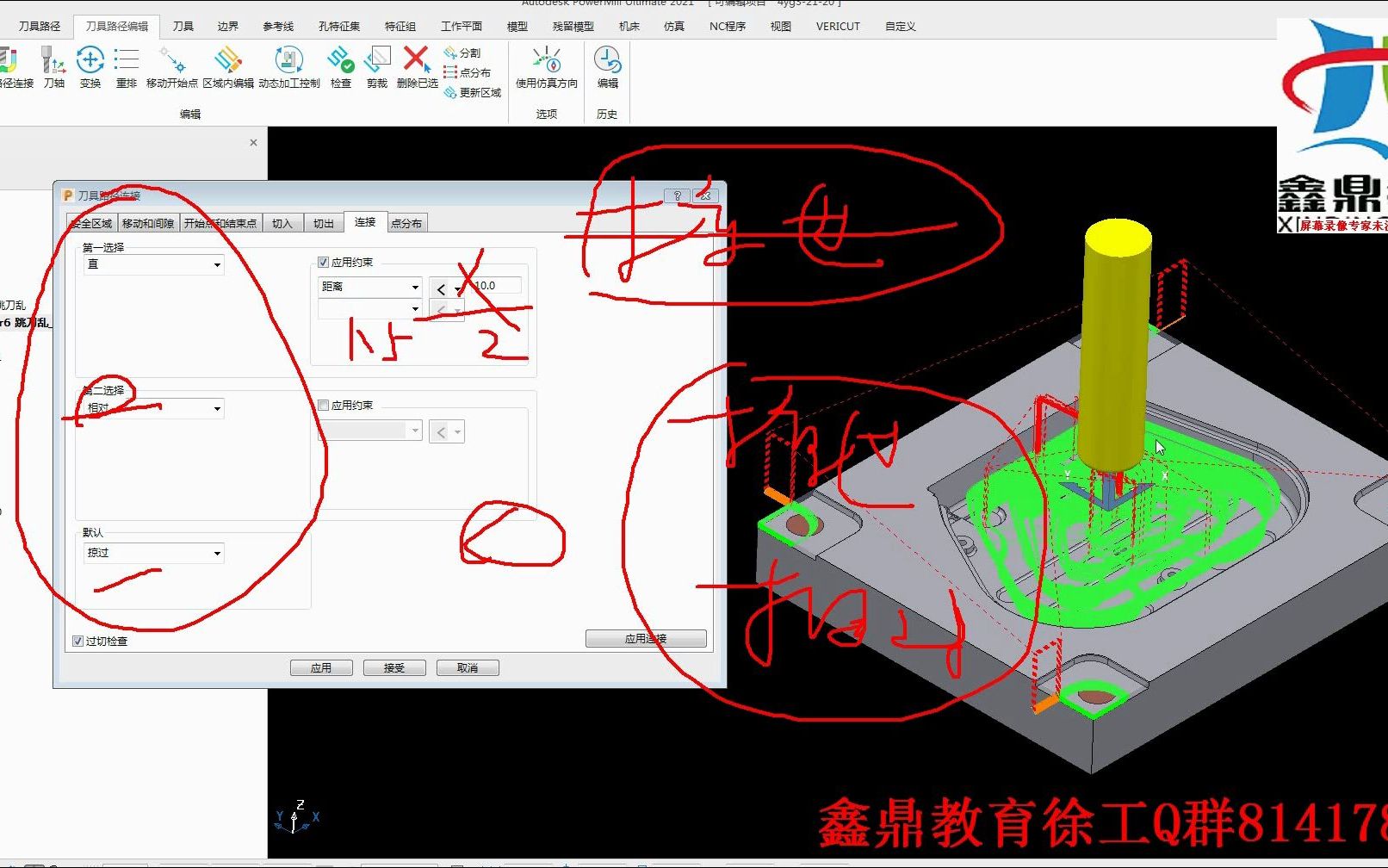Open the 孔特征集 ribbon tab
The width and height of the screenshot is (1388, 868).
339,26
